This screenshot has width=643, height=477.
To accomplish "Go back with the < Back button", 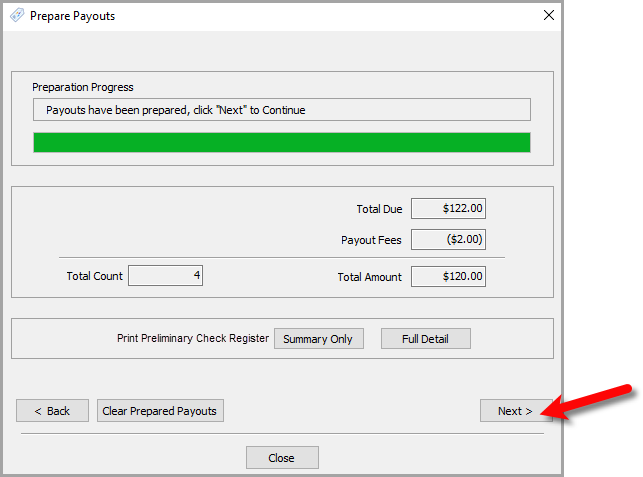I will (x=52, y=411).
